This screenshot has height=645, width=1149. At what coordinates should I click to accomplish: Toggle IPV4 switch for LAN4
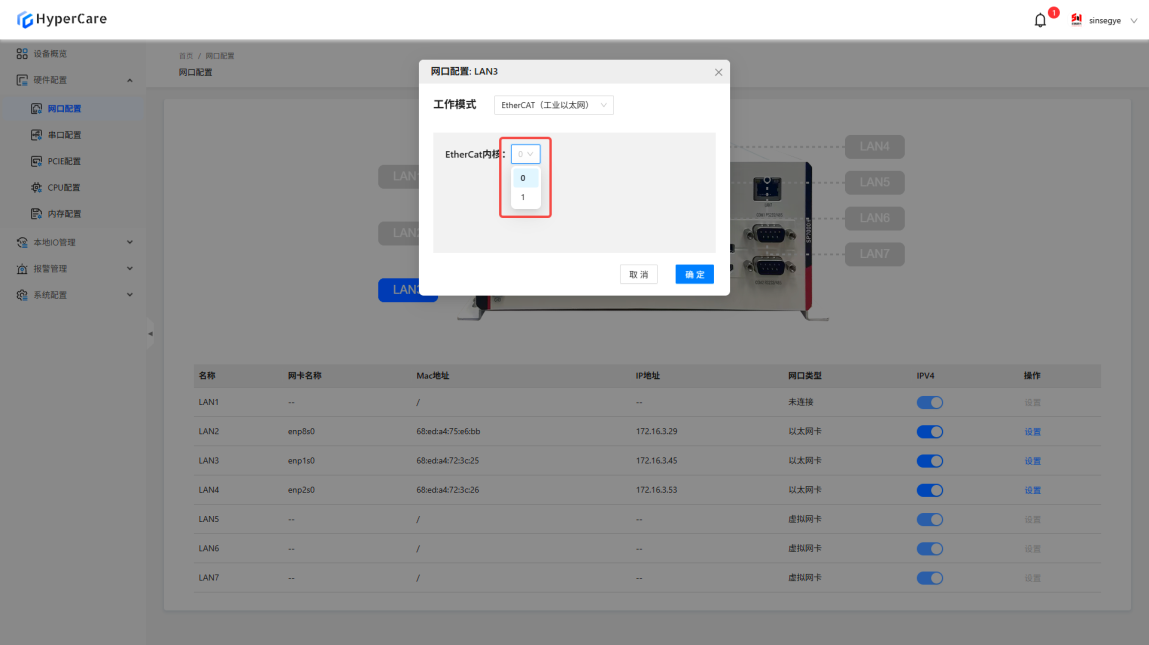(929, 490)
